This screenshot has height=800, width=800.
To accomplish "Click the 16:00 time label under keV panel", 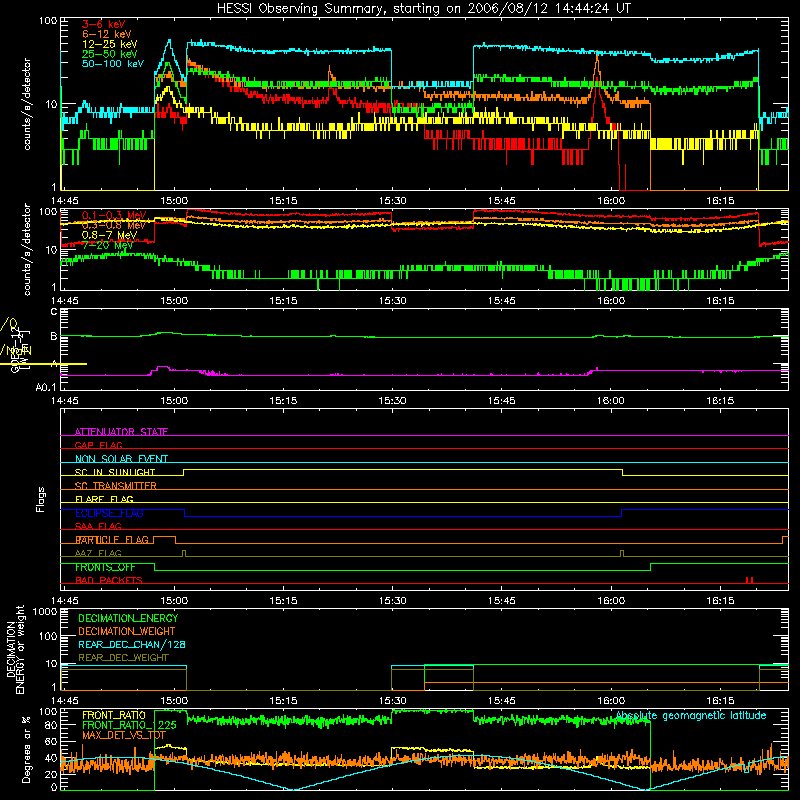I will click(611, 201).
